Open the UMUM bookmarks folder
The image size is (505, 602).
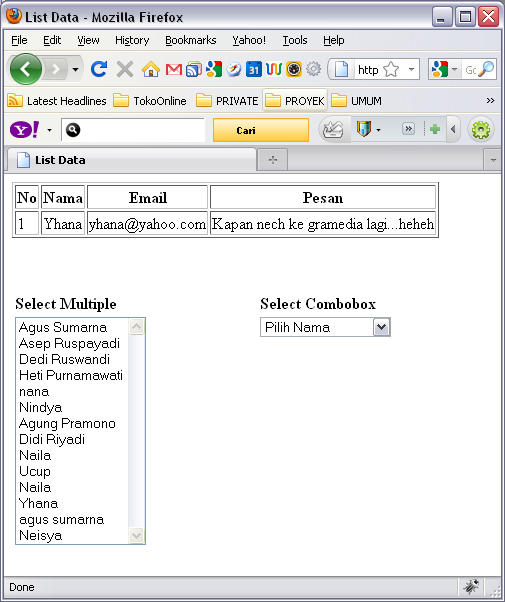356,101
